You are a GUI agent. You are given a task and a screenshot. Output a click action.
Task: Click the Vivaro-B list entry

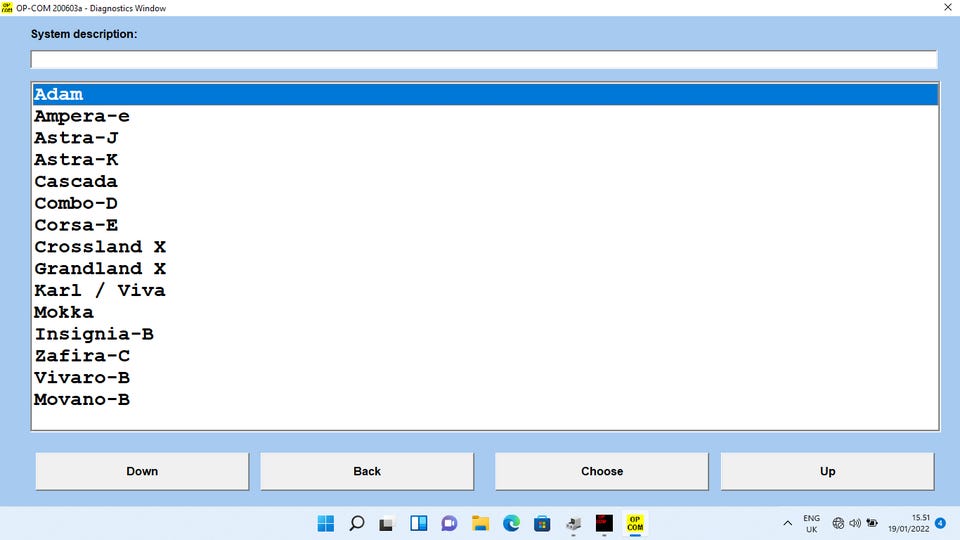(x=485, y=378)
